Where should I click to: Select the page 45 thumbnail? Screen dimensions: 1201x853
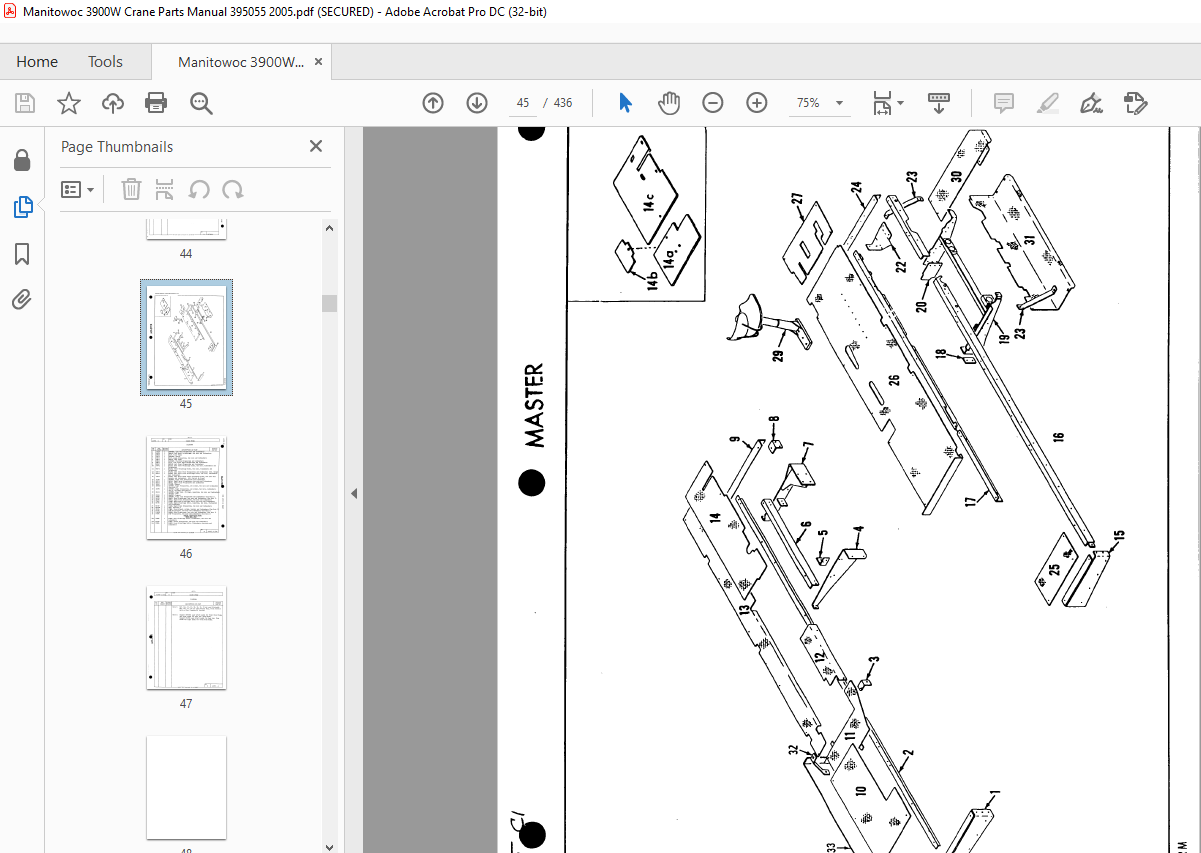click(186, 337)
